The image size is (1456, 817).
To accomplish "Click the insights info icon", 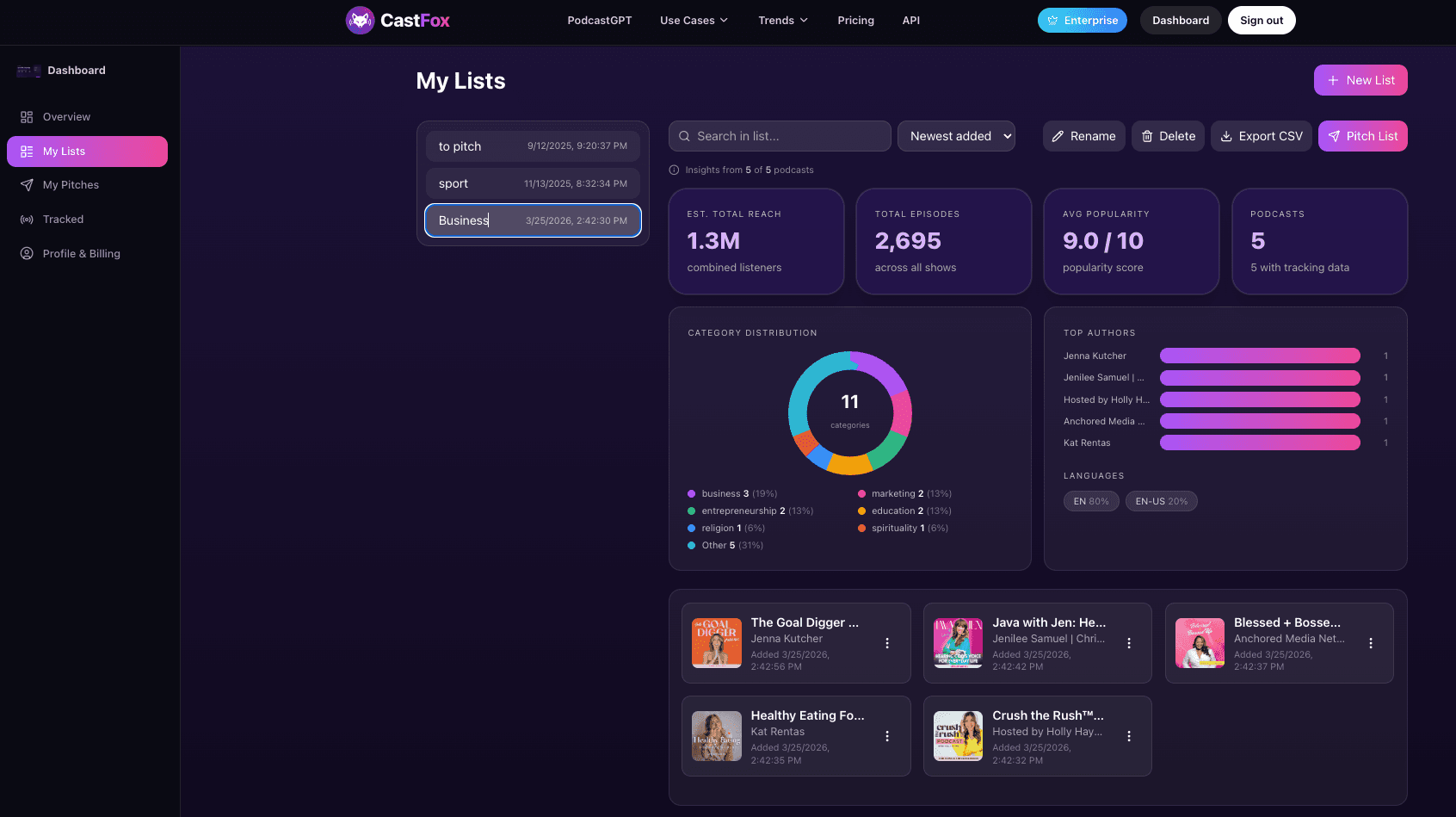I will pos(675,170).
